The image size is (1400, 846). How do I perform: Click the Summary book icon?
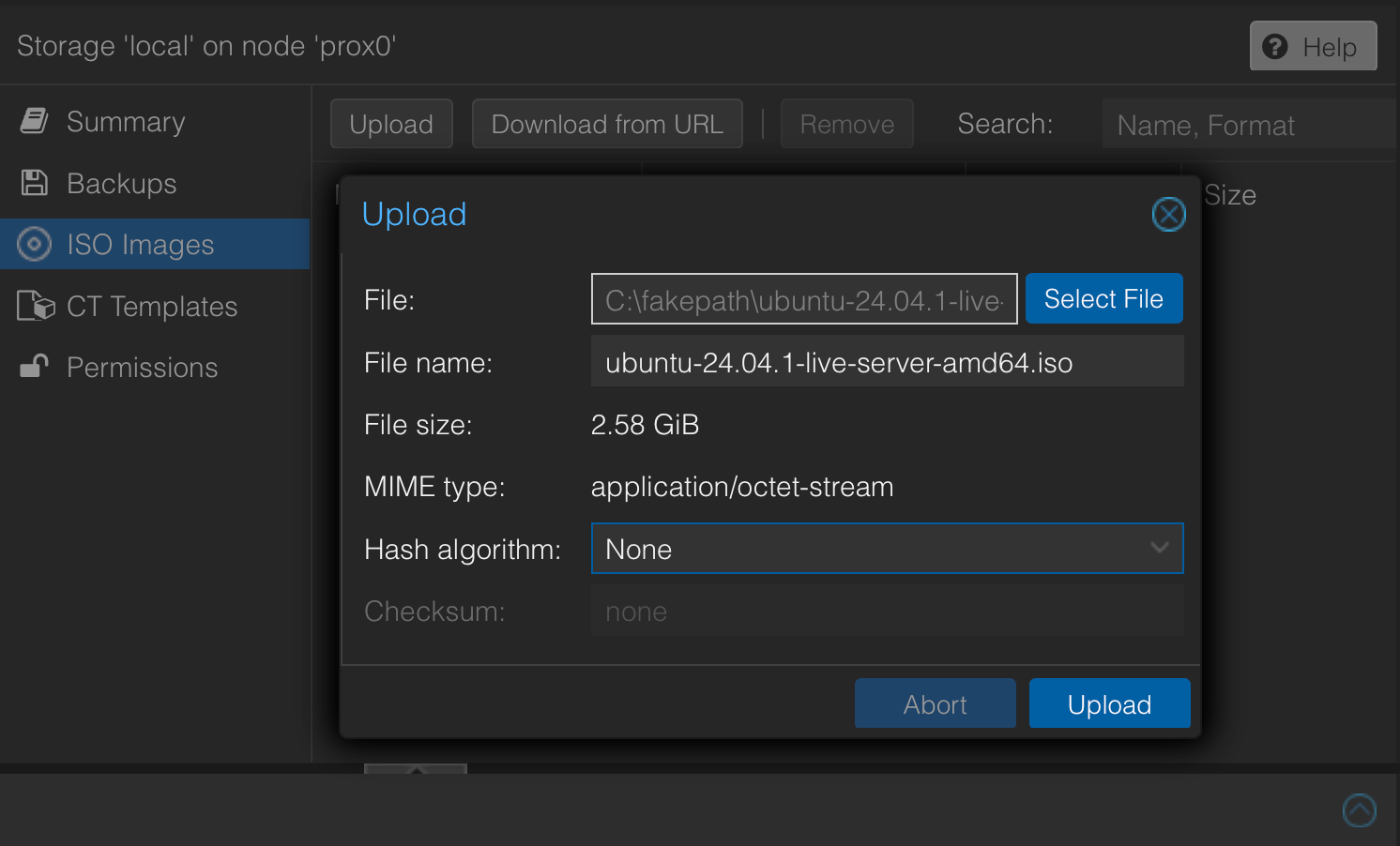coord(35,121)
